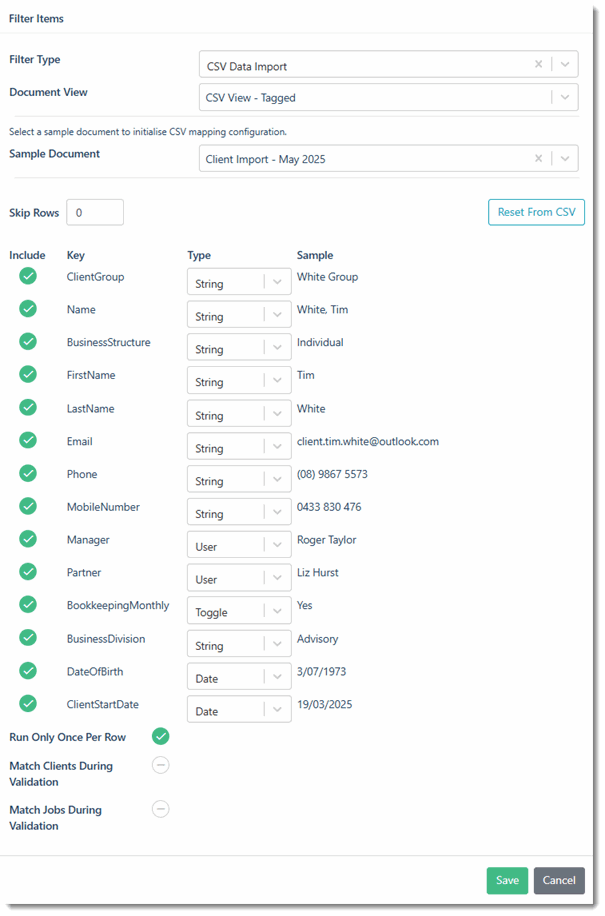Untick the Name include checkmark
605x916 pixels.
coord(28,308)
